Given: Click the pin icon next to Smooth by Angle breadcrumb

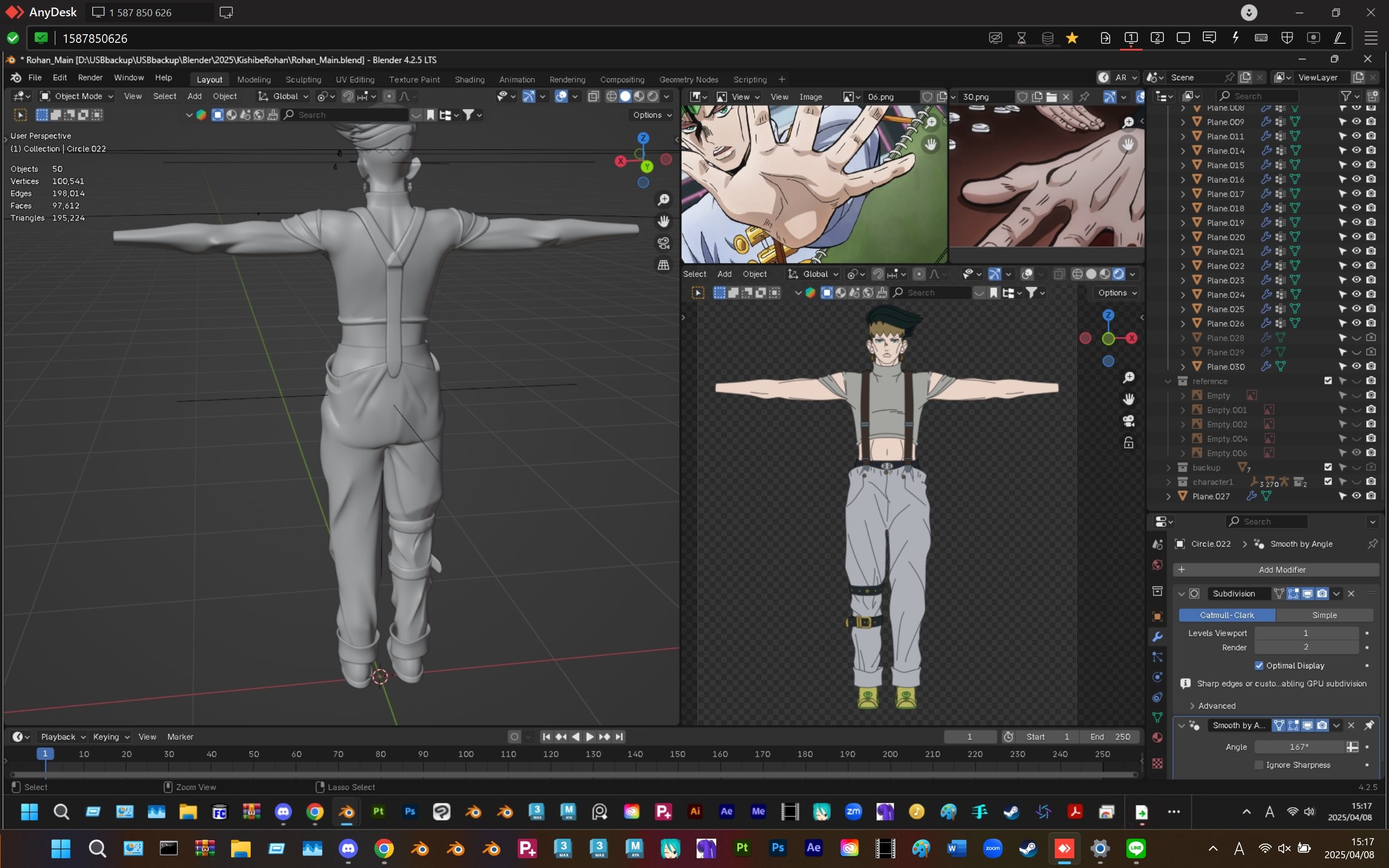Looking at the screenshot, I should click(x=1372, y=544).
